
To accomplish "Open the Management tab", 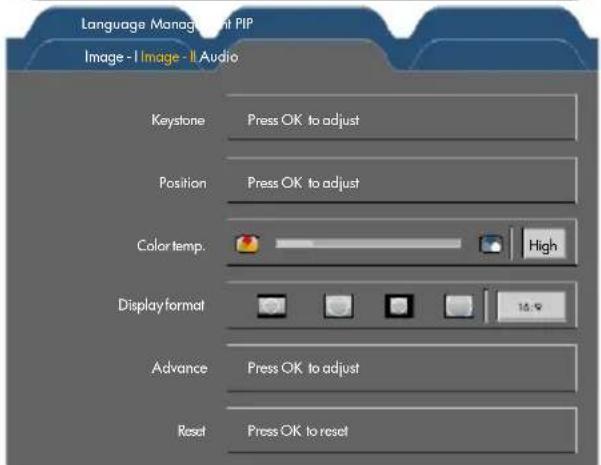I will pos(191,25).
